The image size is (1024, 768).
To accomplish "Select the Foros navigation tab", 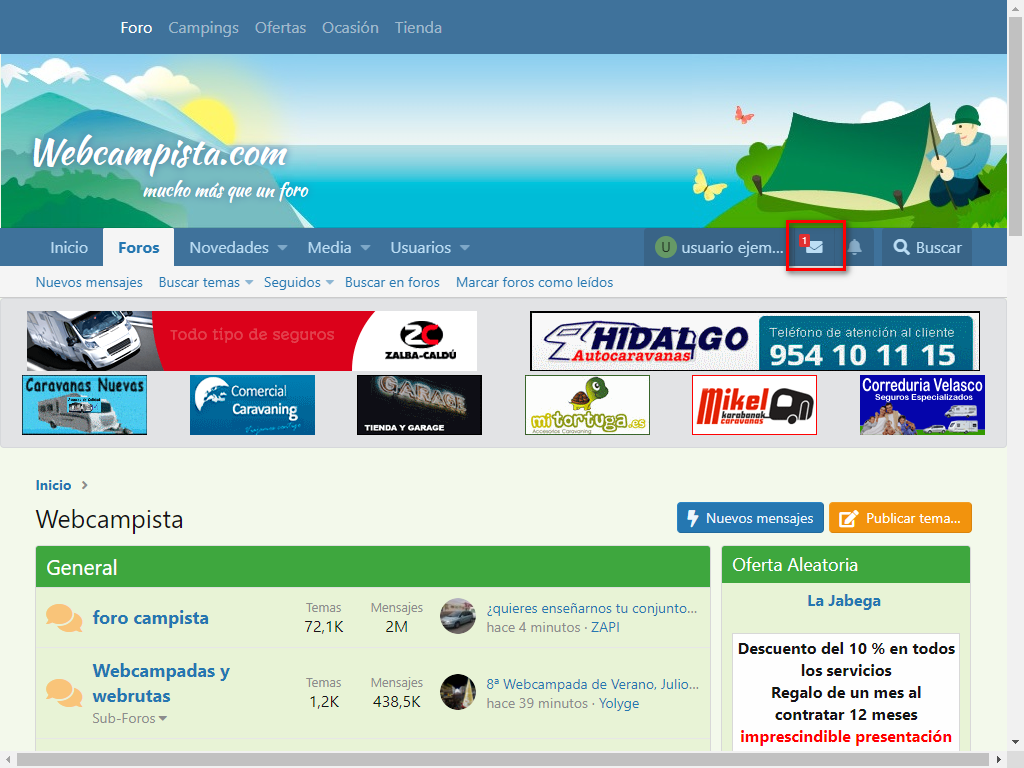I will tap(138, 248).
